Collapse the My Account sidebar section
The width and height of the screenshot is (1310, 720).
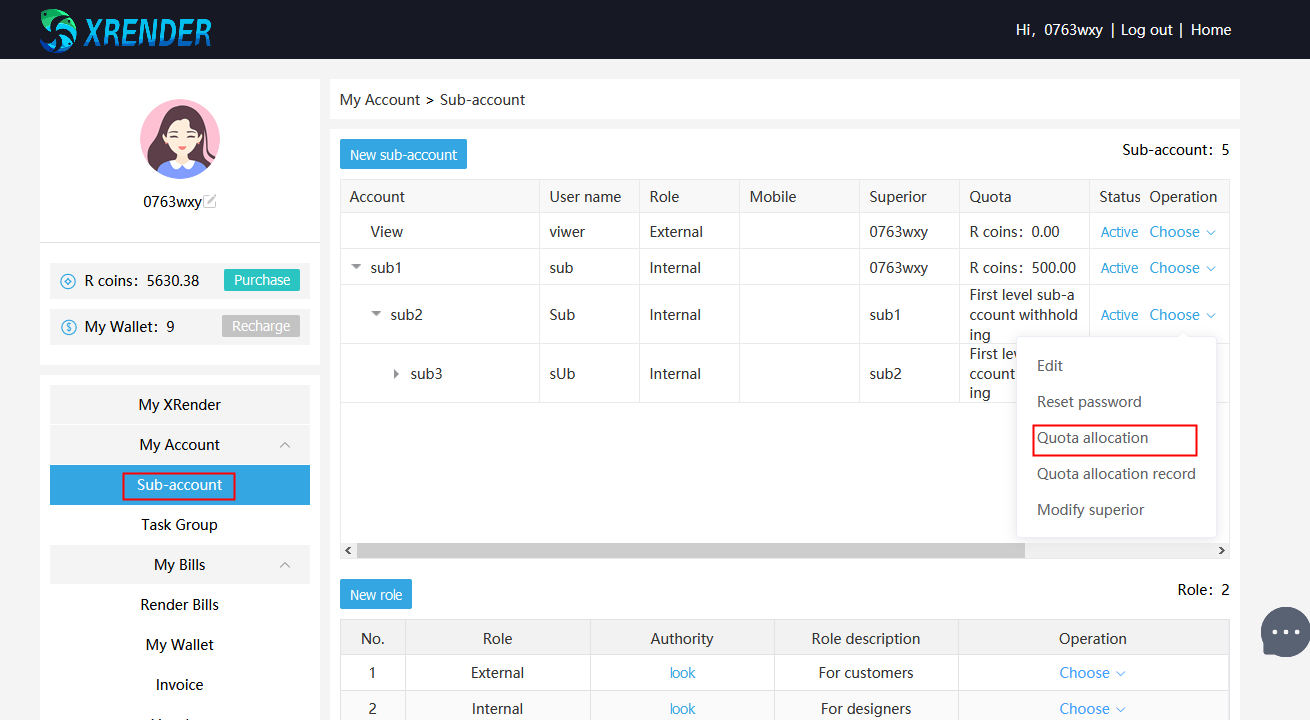[285, 445]
